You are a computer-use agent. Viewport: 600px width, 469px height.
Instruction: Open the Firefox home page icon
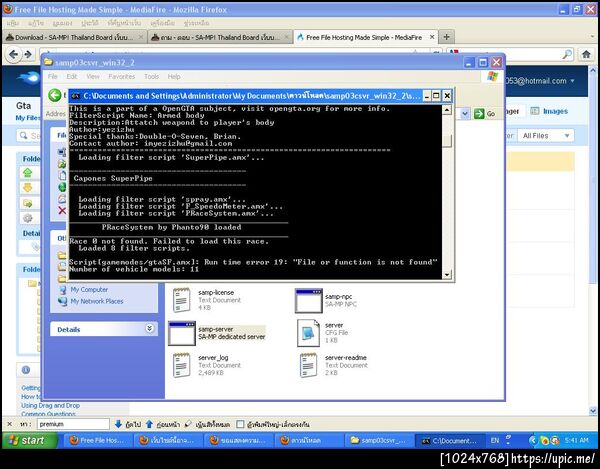click(586, 55)
